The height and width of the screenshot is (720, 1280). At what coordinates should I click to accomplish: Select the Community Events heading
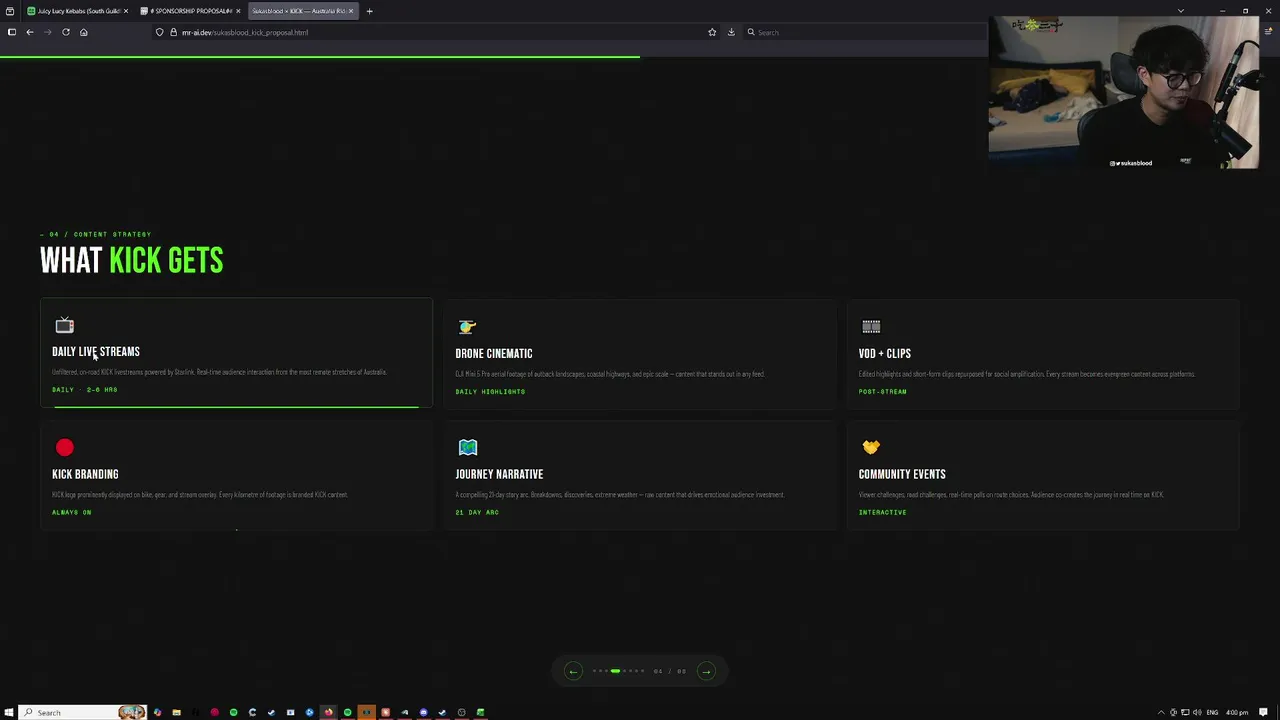pos(902,474)
